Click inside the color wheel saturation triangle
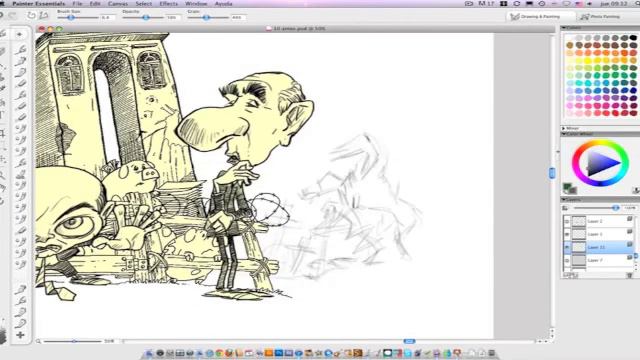The height and width of the screenshot is (360, 640). coord(600,164)
